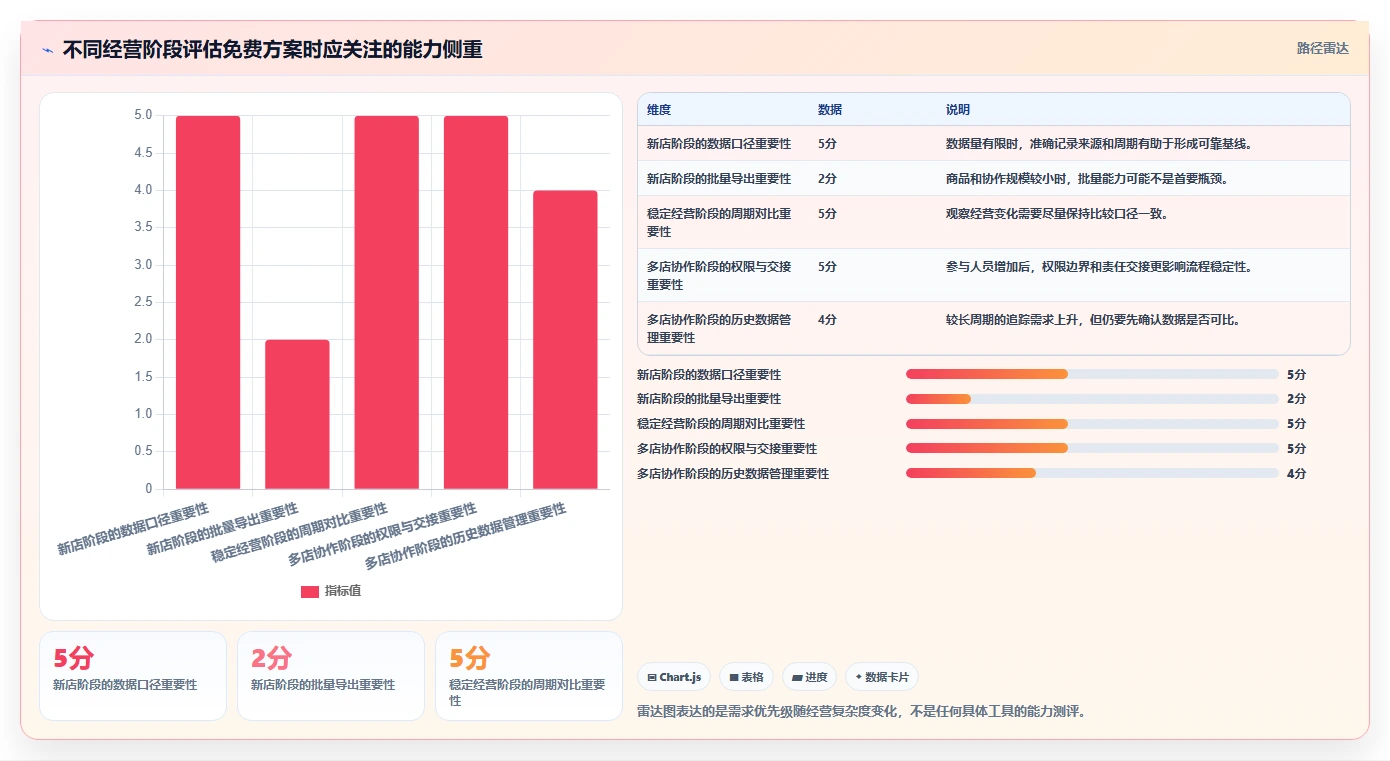The height and width of the screenshot is (761, 1390).
Task: Toggle the 指标值 legend color swatch
Action: (310, 591)
